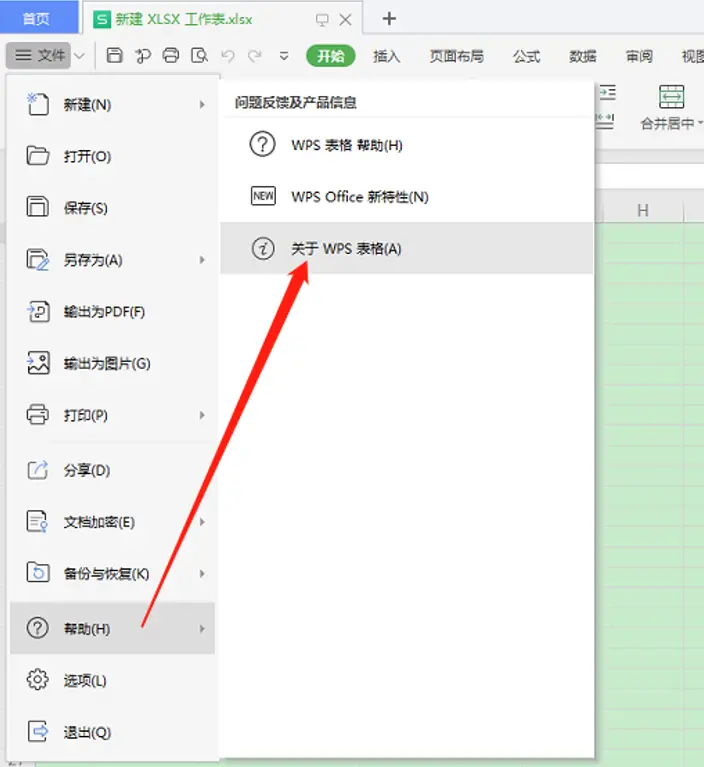
Task: Click the redo arrow icon
Action: (x=255, y=56)
